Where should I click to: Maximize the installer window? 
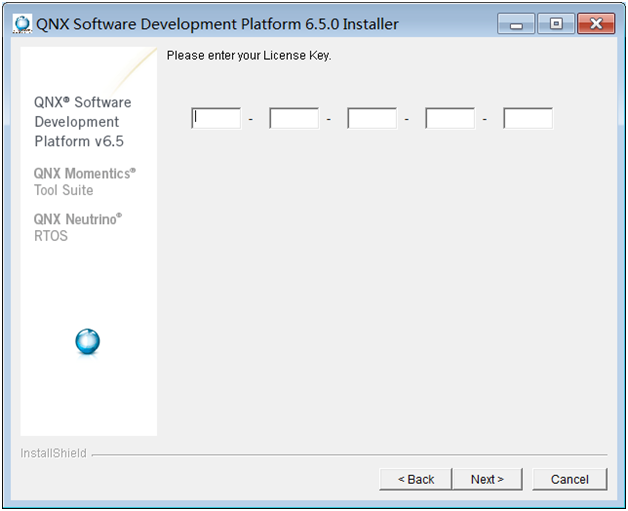point(556,24)
